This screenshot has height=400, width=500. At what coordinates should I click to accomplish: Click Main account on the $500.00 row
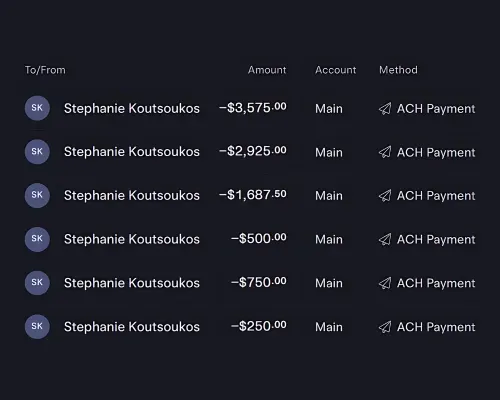pyautogui.click(x=329, y=240)
